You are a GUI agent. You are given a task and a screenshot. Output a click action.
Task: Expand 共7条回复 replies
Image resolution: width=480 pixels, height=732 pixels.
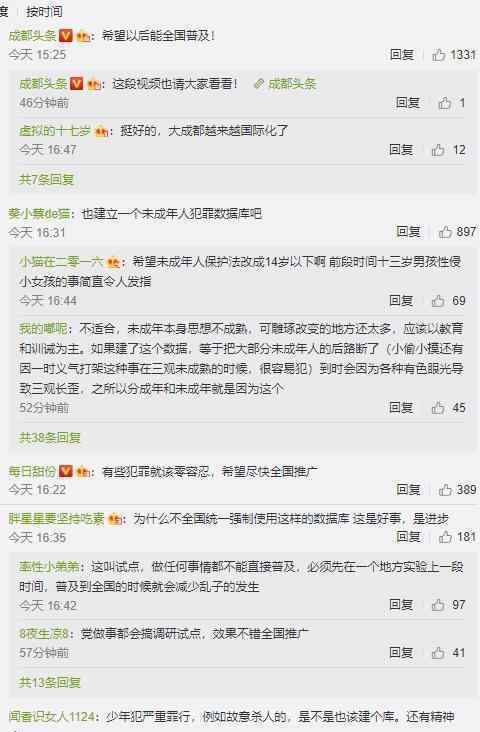point(46,179)
